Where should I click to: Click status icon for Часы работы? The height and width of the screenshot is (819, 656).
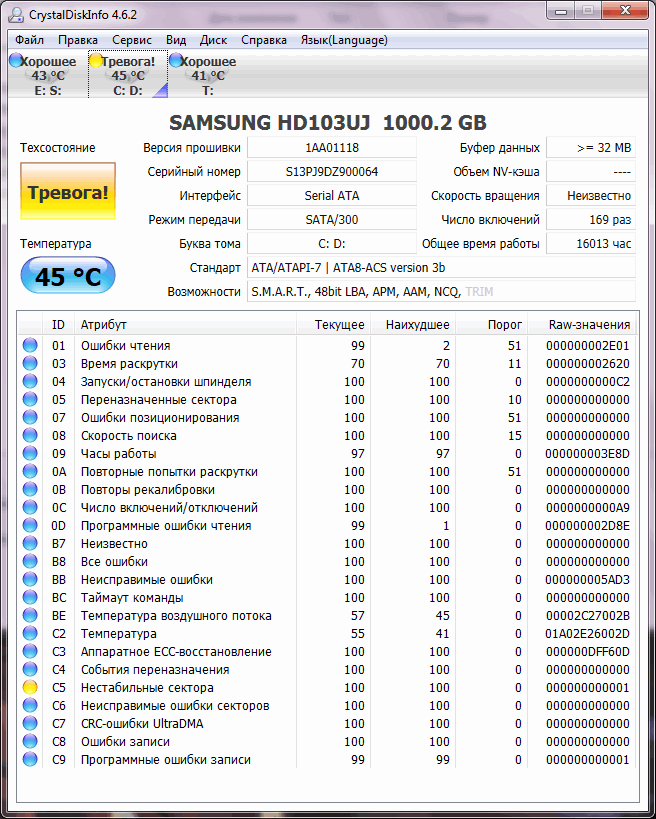point(30,453)
